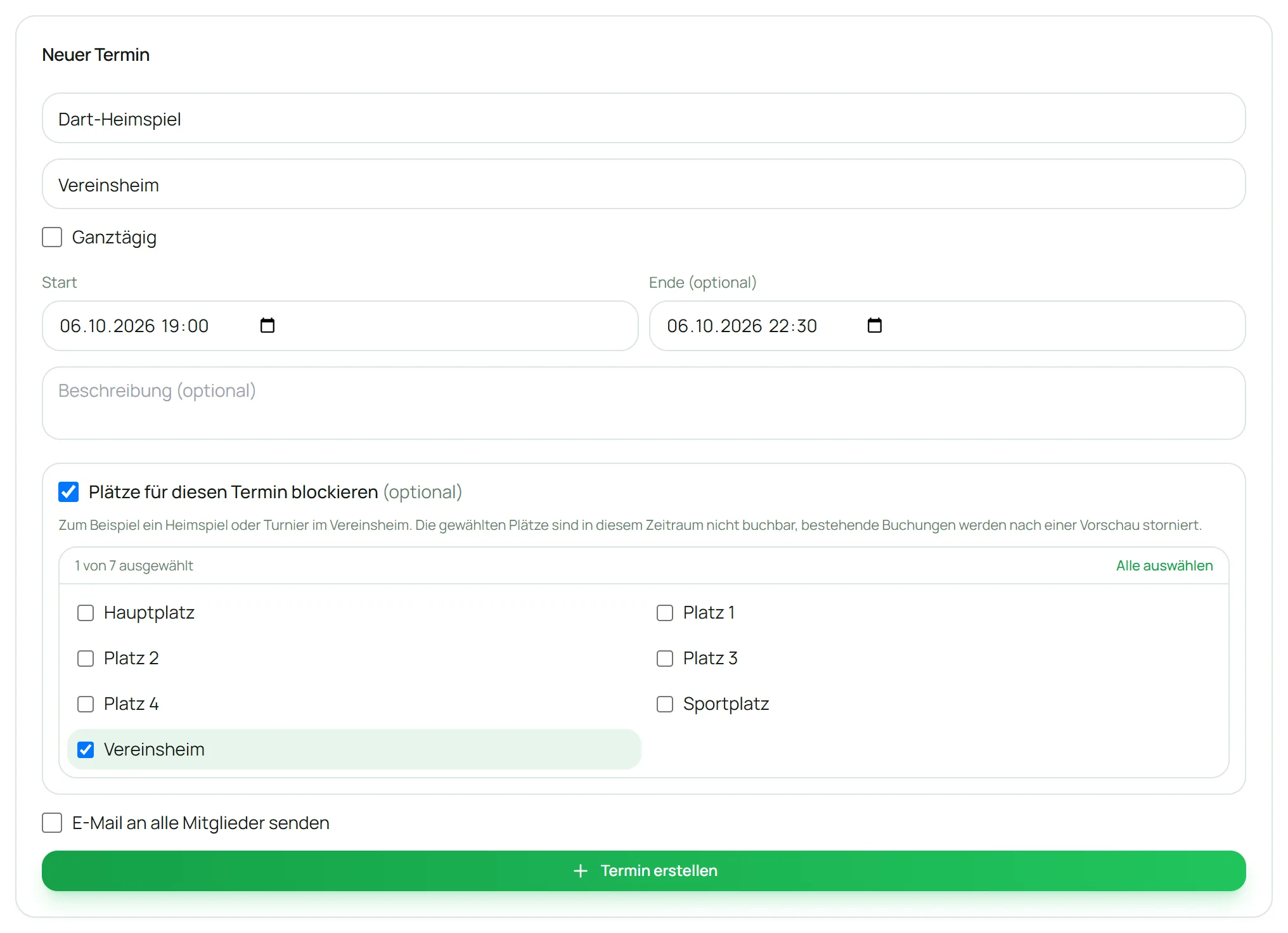Open the Ende date calendar picker icon
Viewport: 1288px width, 933px height.
(875, 325)
